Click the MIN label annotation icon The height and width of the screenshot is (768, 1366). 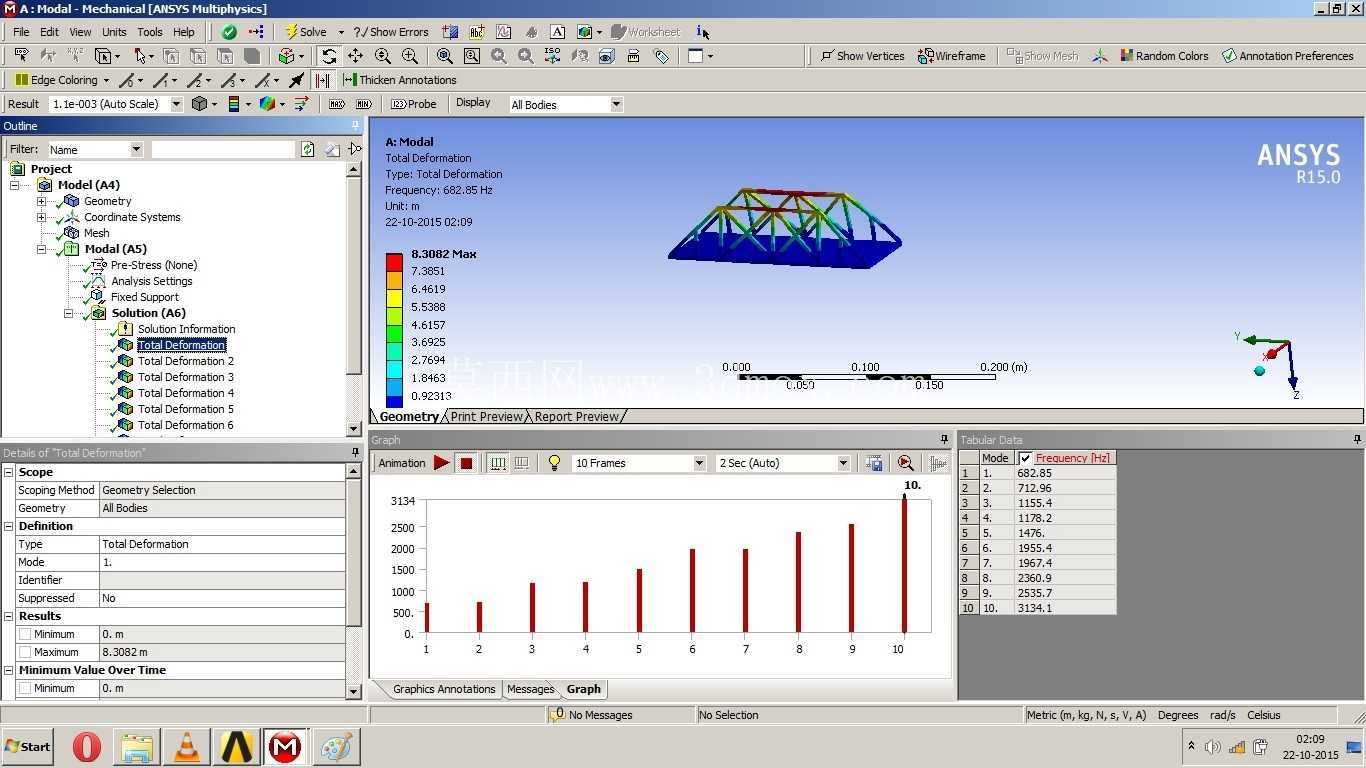pos(364,104)
